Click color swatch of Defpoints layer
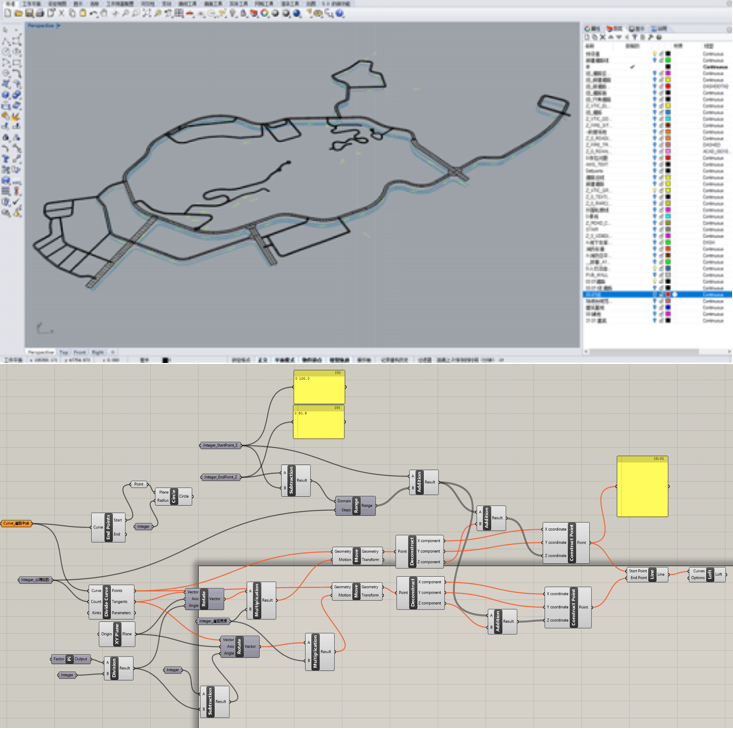This screenshot has width=733, height=729. tap(668, 171)
